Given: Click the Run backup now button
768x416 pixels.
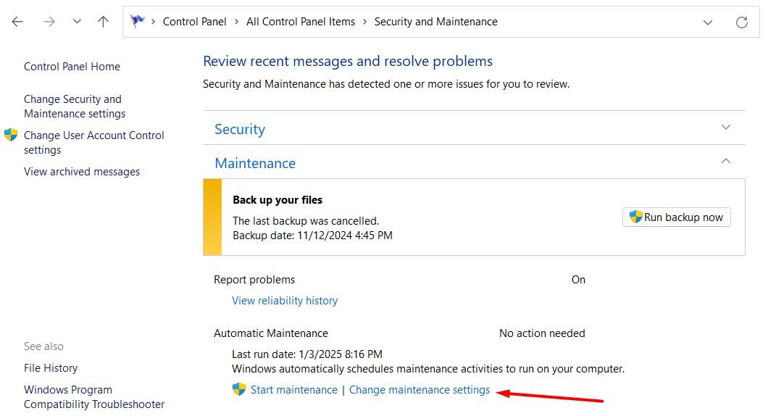Looking at the screenshot, I should pos(676,216).
